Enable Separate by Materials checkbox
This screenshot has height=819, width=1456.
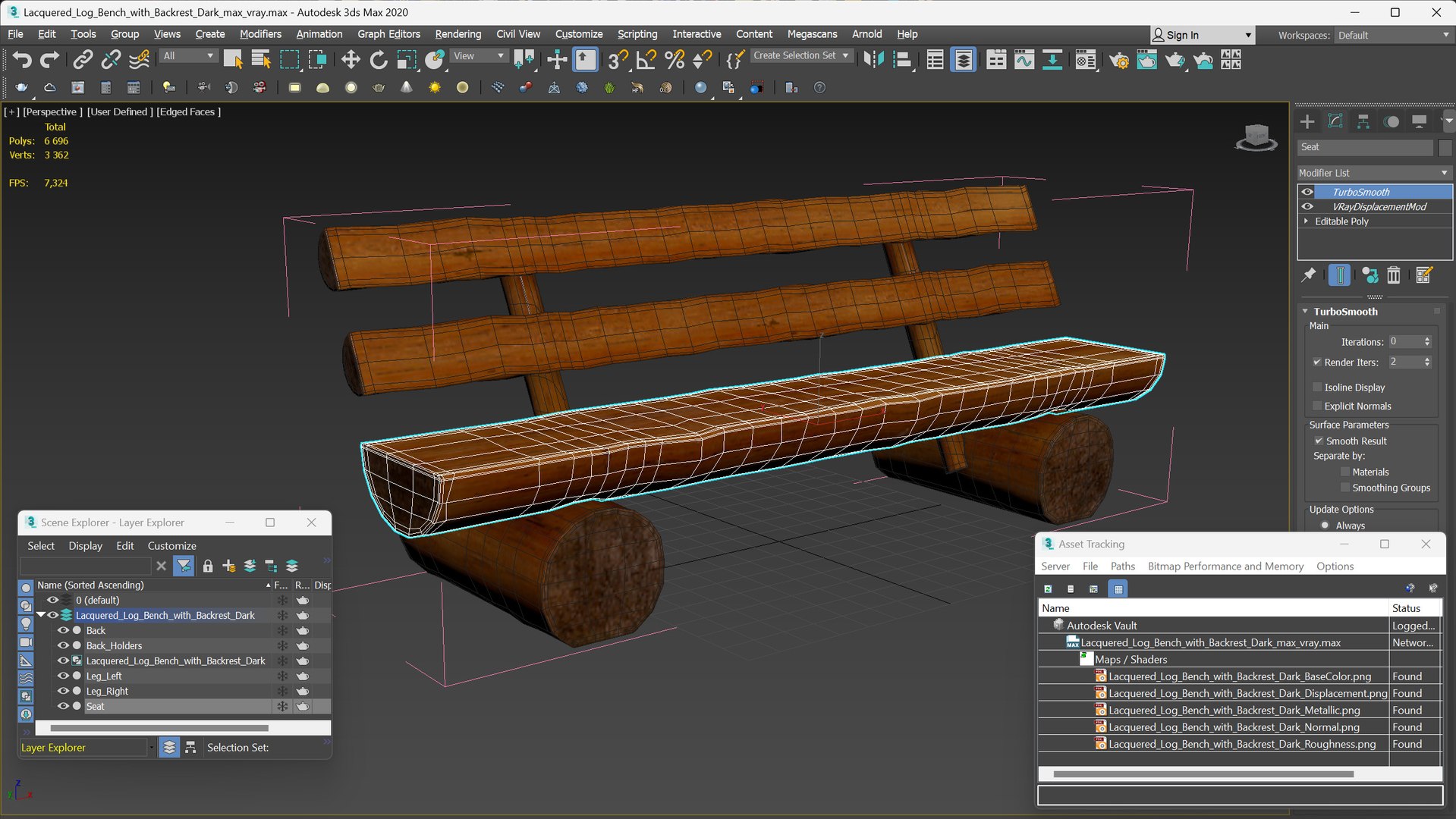click(x=1345, y=472)
